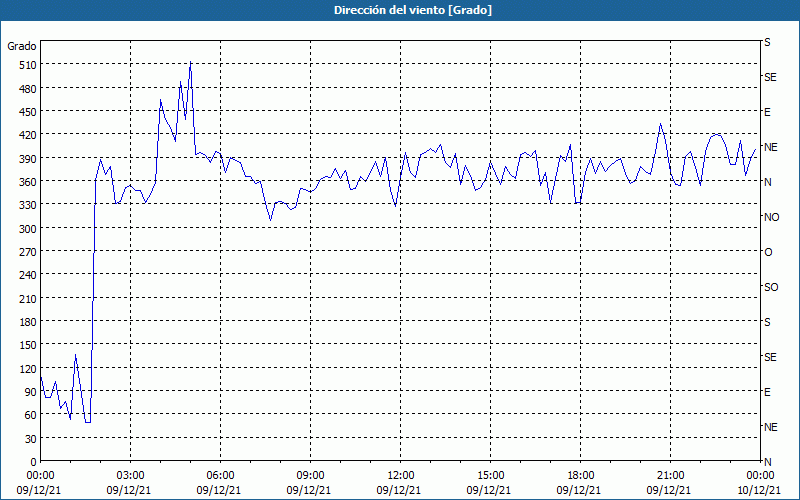Screen dimensions: 800x500
Task: Click the 09/12/21 date beneath 12:00
Action: pos(399,490)
